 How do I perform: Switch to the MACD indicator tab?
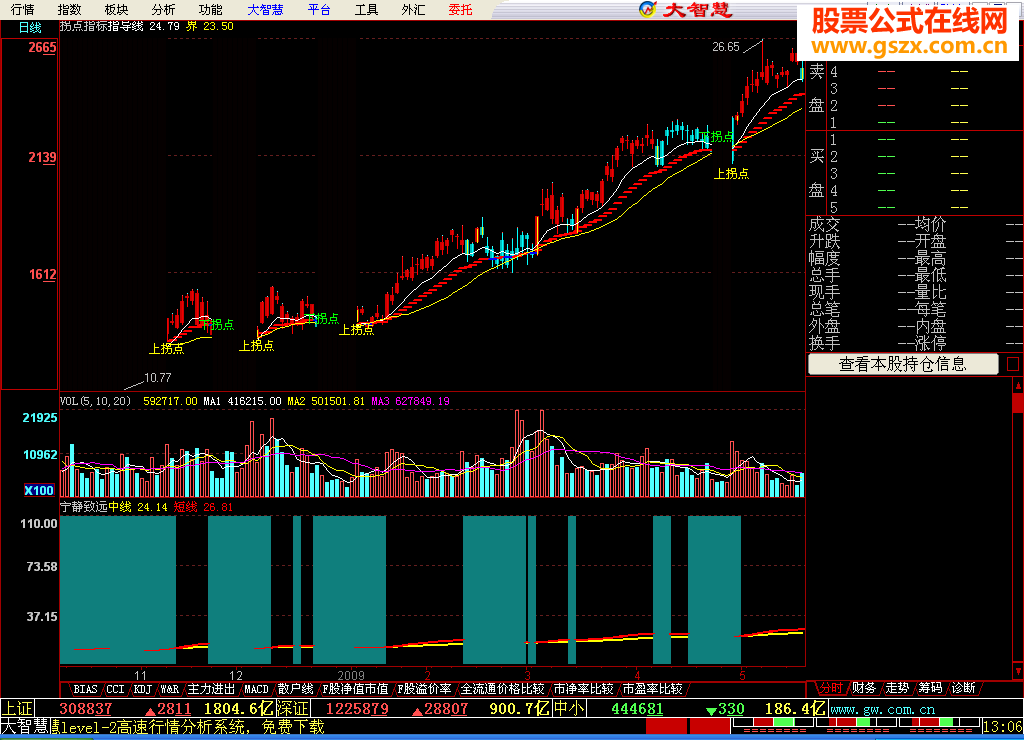point(256,689)
